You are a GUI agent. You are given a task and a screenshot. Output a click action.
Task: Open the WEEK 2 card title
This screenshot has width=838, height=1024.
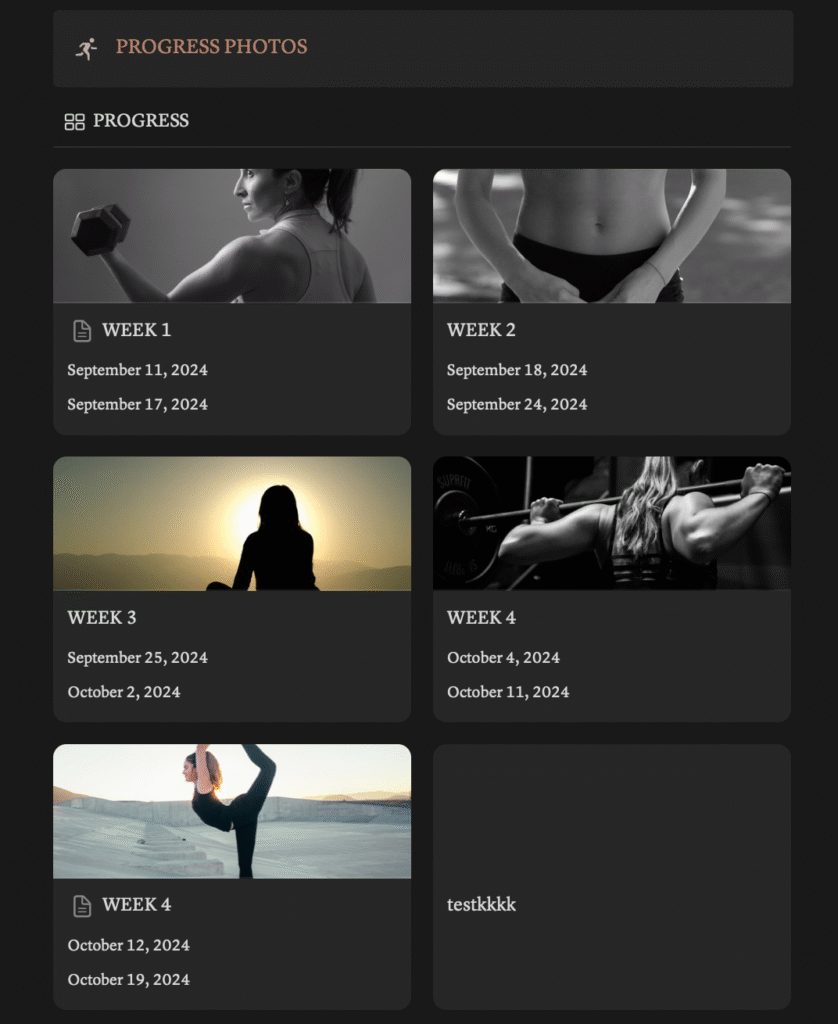481,330
